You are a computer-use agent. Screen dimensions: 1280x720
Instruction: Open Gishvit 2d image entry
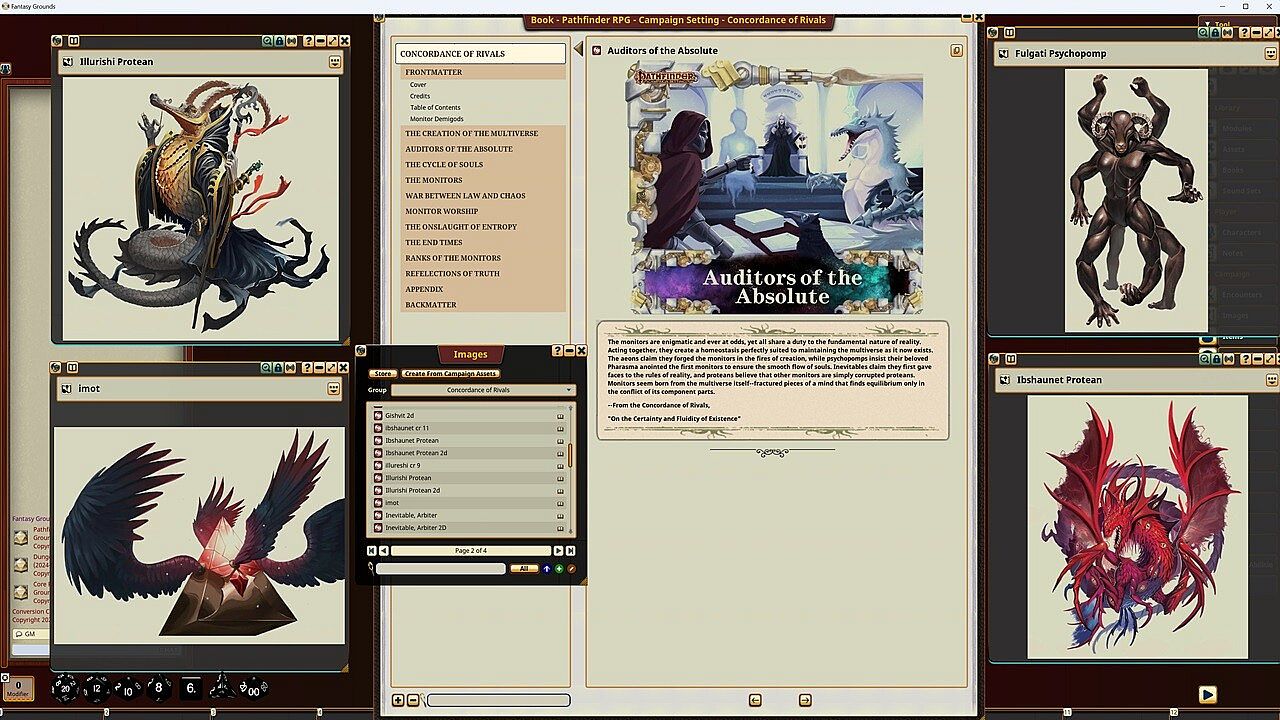click(x=468, y=415)
